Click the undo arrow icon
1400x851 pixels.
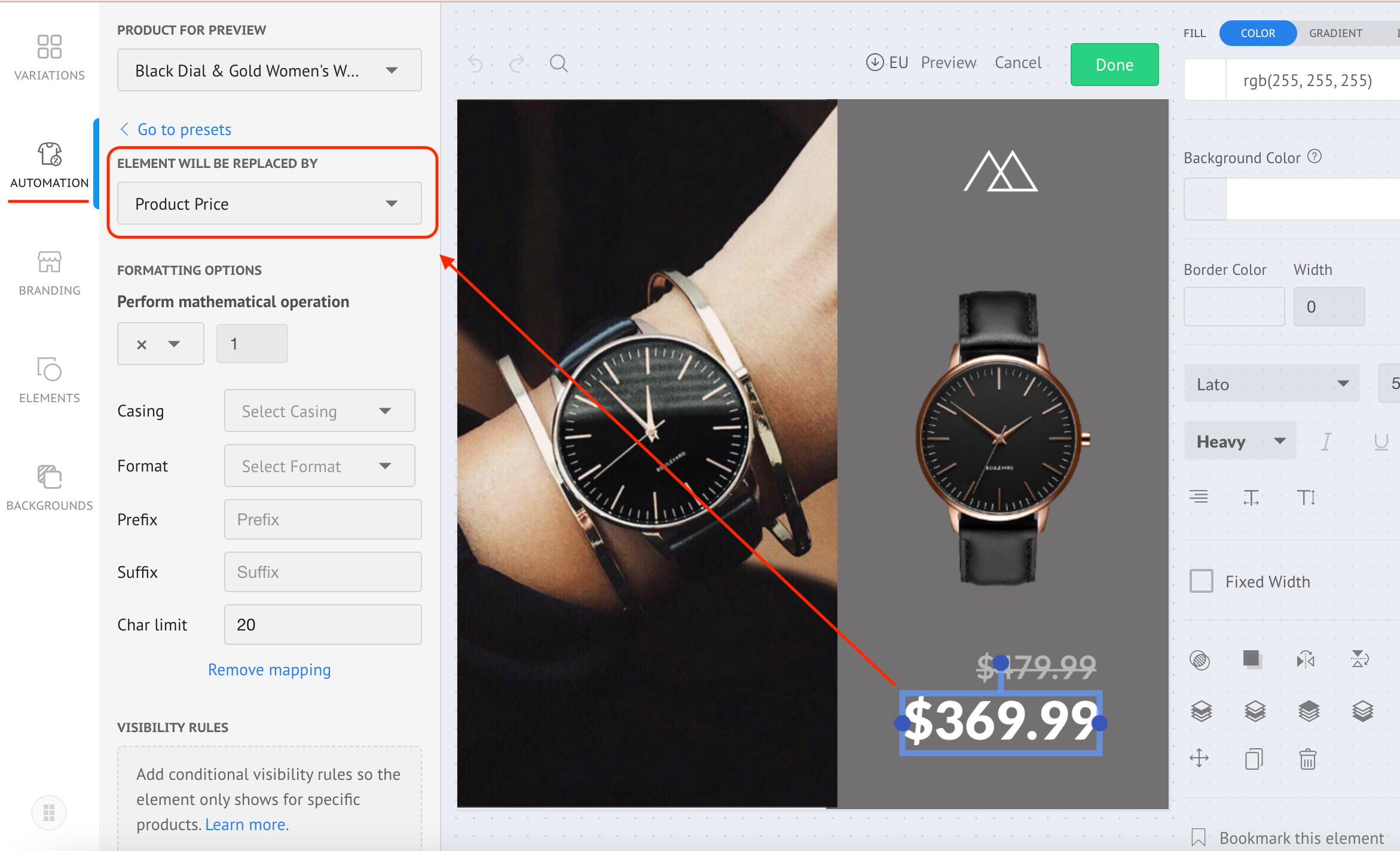click(475, 63)
